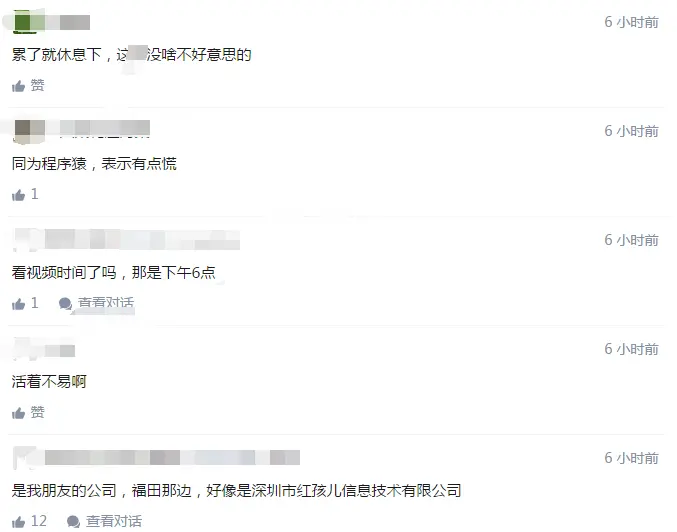This screenshot has width=677, height=532.
Task: Click comment text '同为程序猿，表示有点慌'
Action: tap(94, 164)
